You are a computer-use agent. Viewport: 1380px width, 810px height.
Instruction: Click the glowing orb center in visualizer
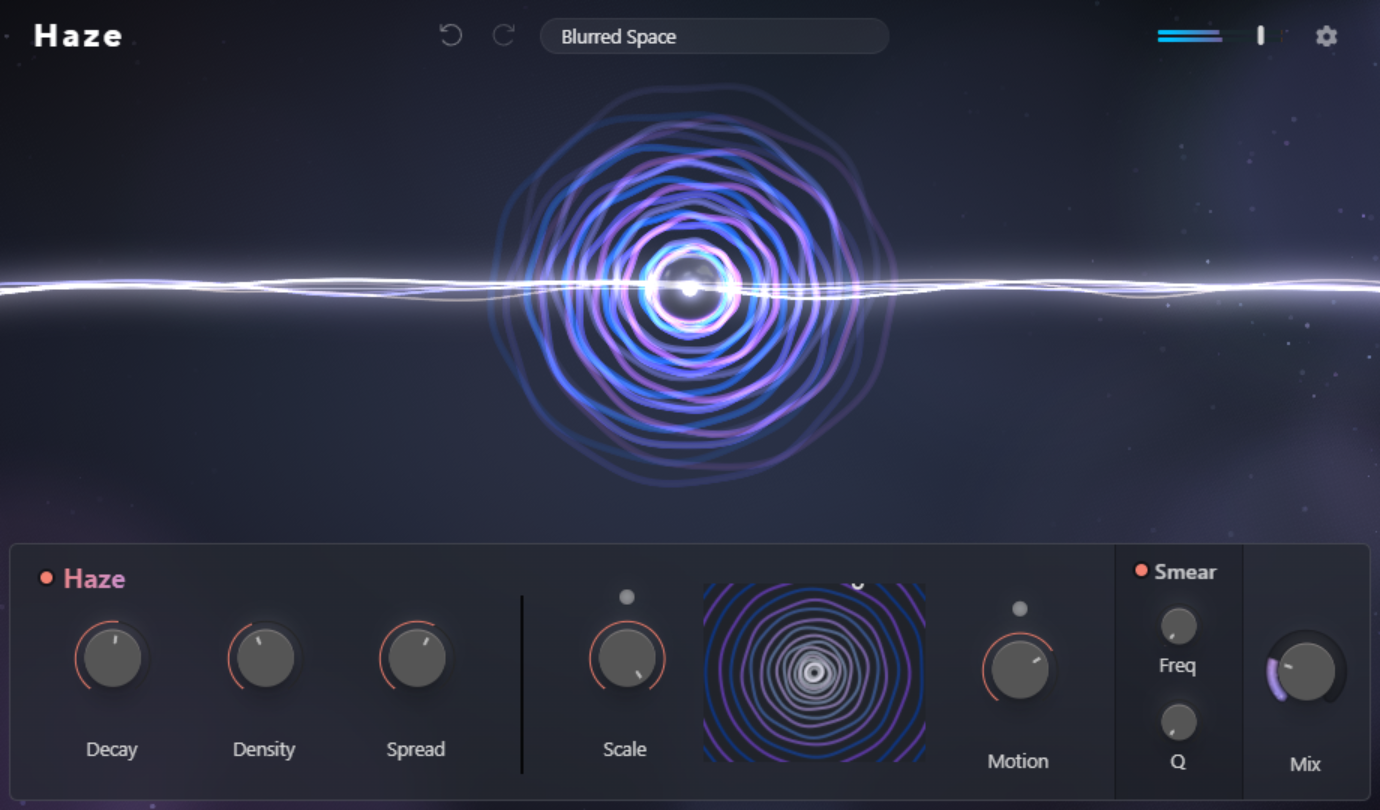pos(689,288)
